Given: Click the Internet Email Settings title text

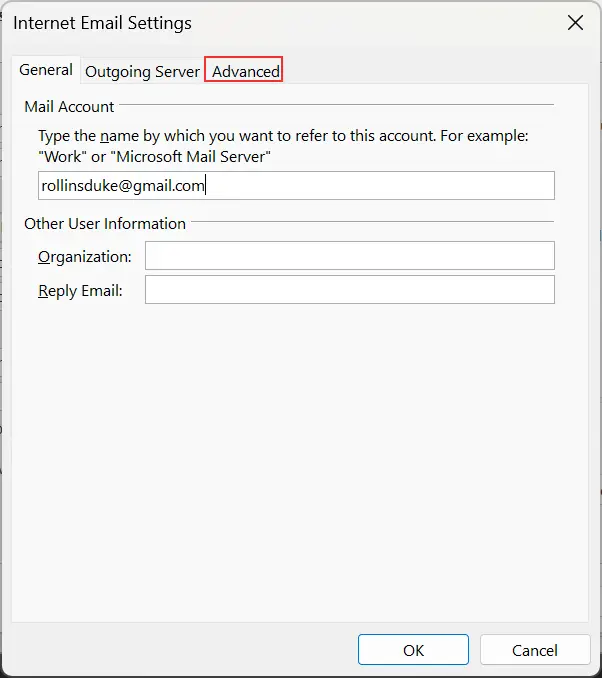Looking at the screenshot, I should tap(102, 22).
